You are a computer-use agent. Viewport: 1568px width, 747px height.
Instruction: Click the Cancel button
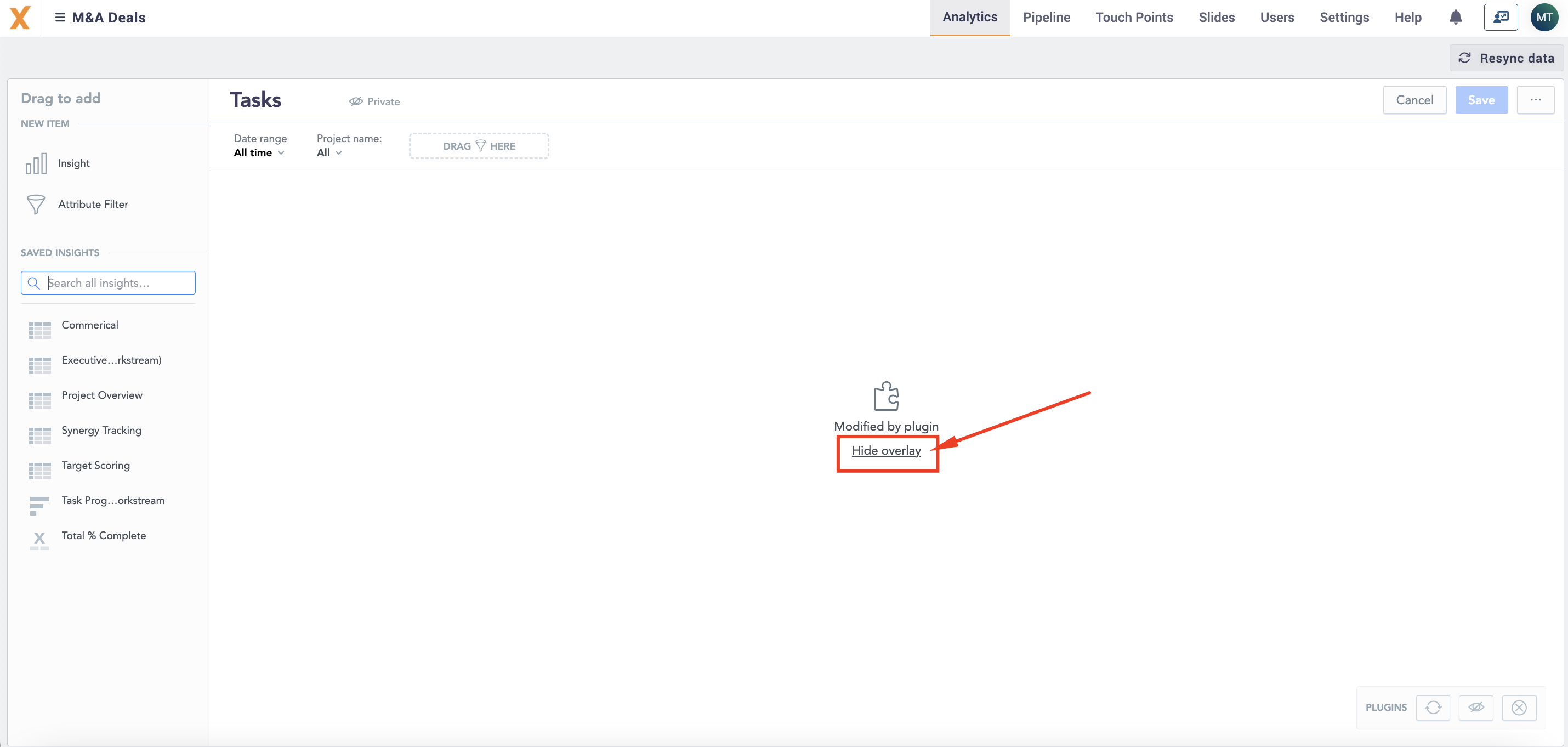click(1414, 100)
